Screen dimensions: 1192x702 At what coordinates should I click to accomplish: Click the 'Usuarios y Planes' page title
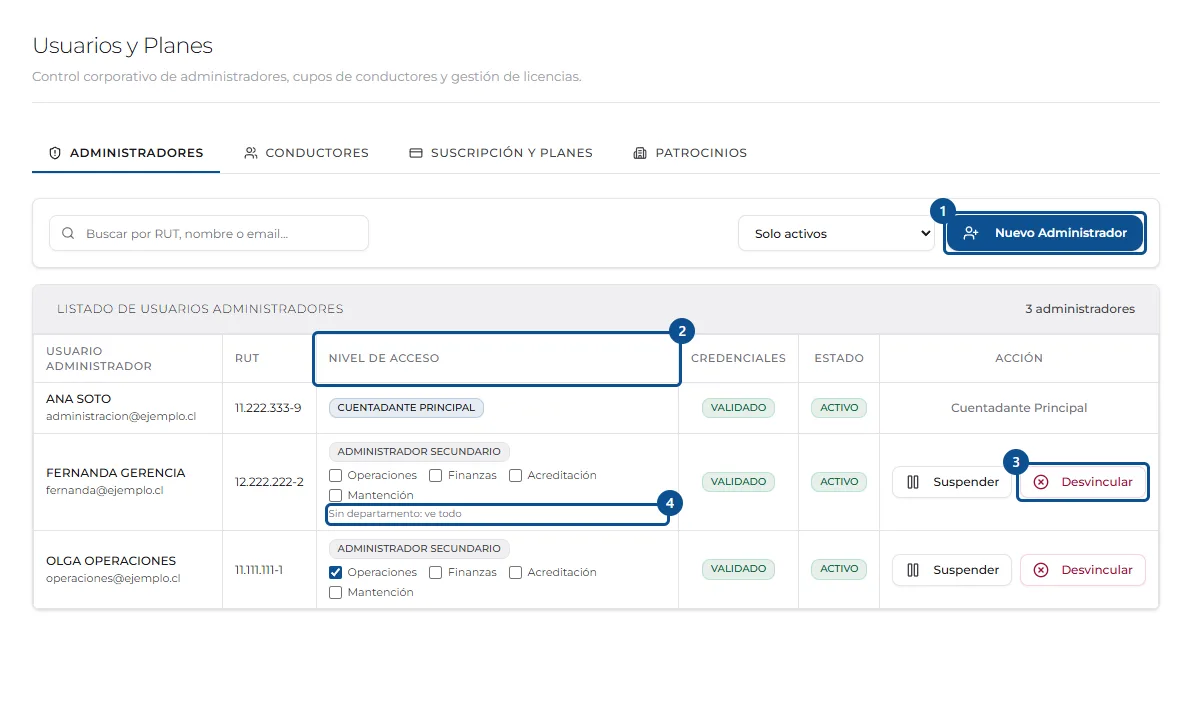pyautogui.click(x=122, y=46)
